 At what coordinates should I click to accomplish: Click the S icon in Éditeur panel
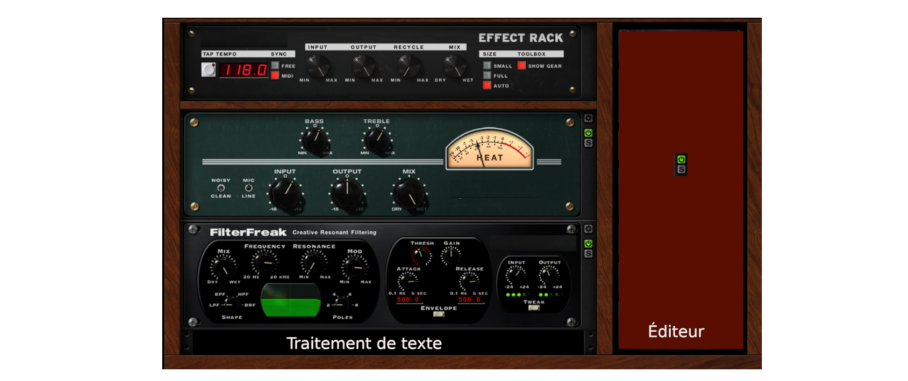pyautogui.click(x=681, y=169)
